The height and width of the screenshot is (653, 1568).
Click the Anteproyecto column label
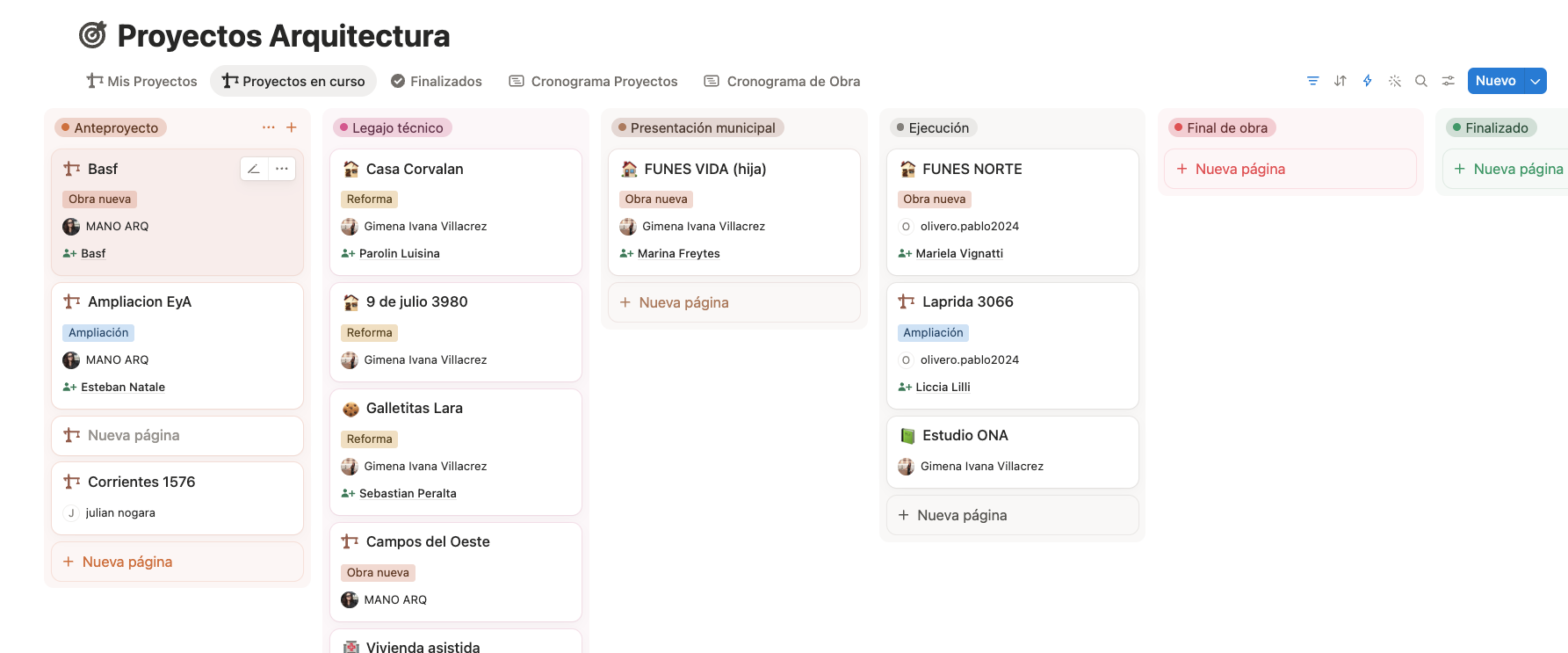[111, 127]
